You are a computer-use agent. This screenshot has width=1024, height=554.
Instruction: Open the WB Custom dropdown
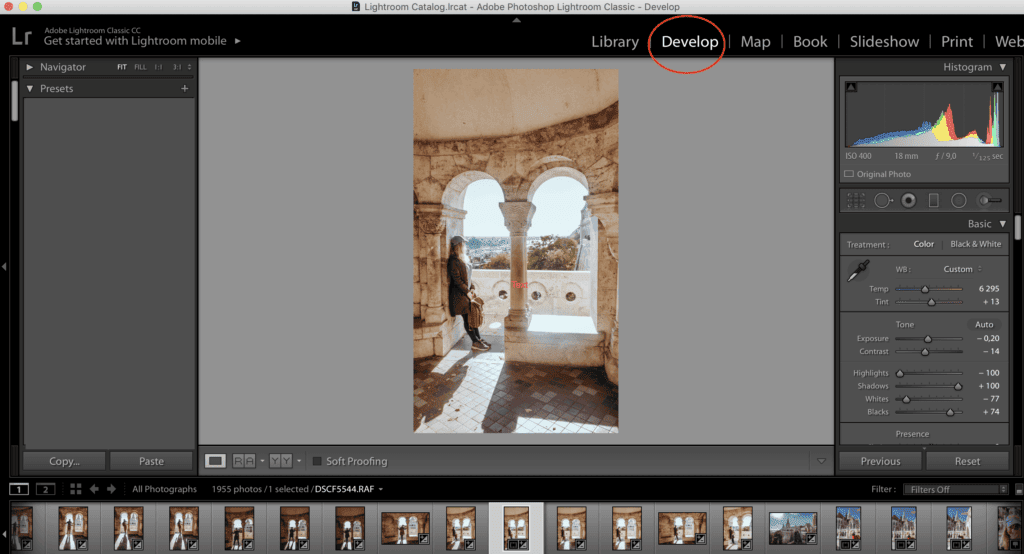click(962, 269)
